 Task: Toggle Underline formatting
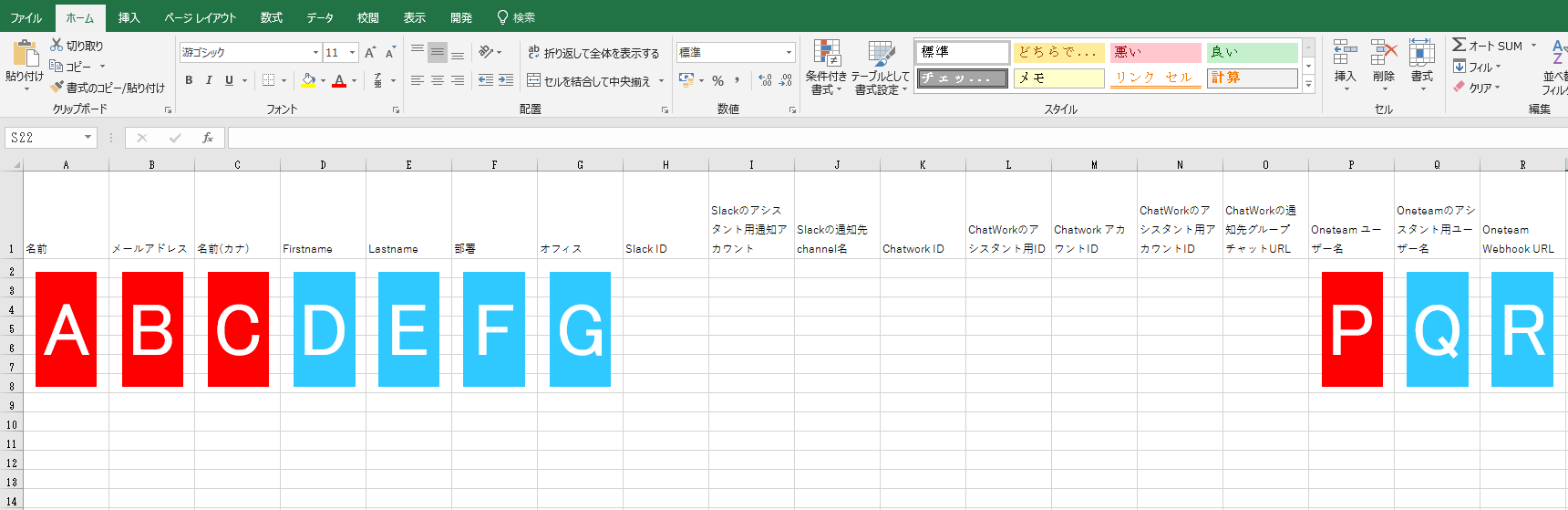(x=229, y=80)
